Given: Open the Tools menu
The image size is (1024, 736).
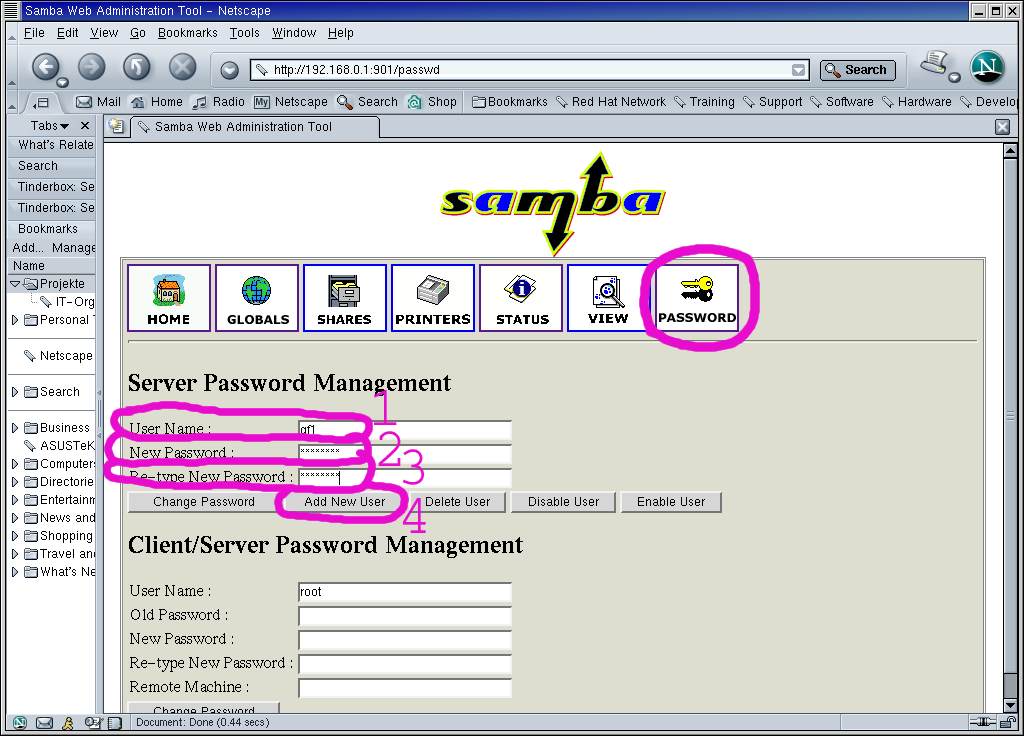Looking at the screenshot, I should [244, 33].
